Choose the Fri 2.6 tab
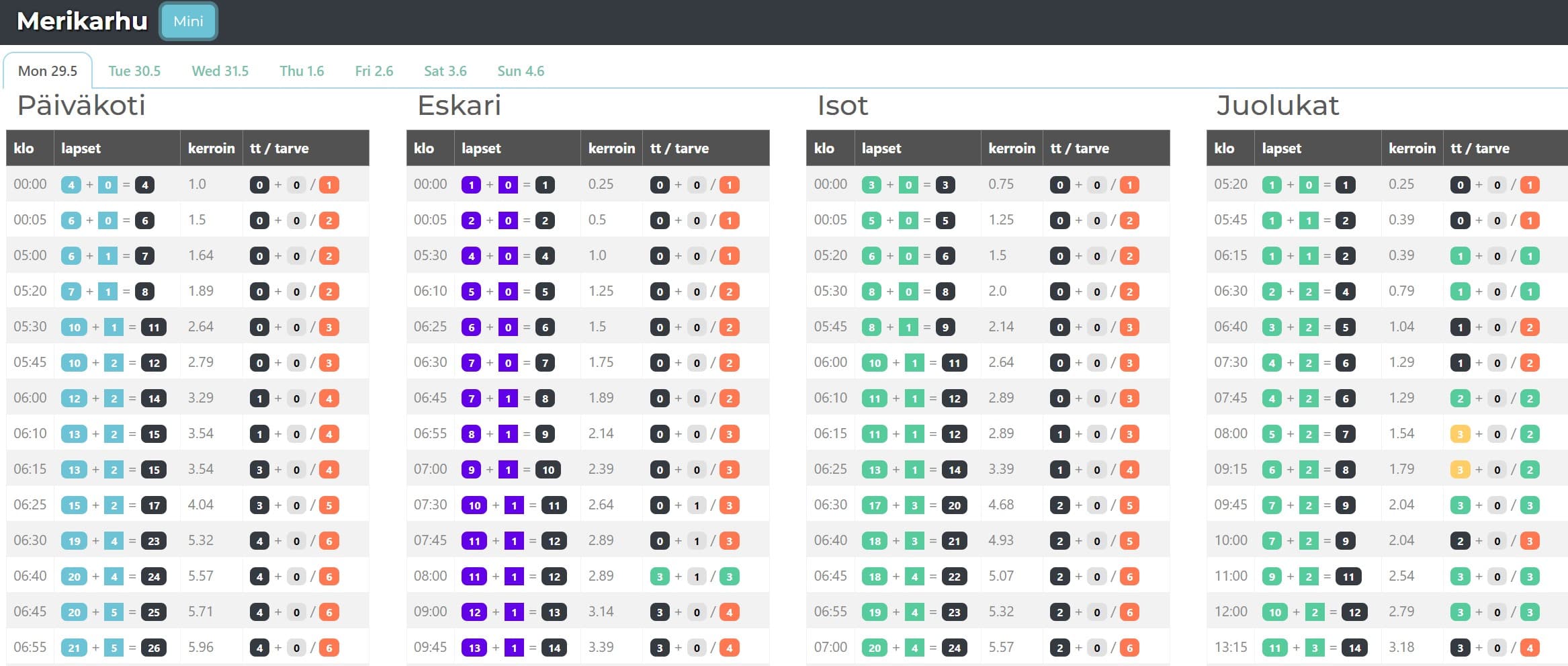 pos(374,71)
